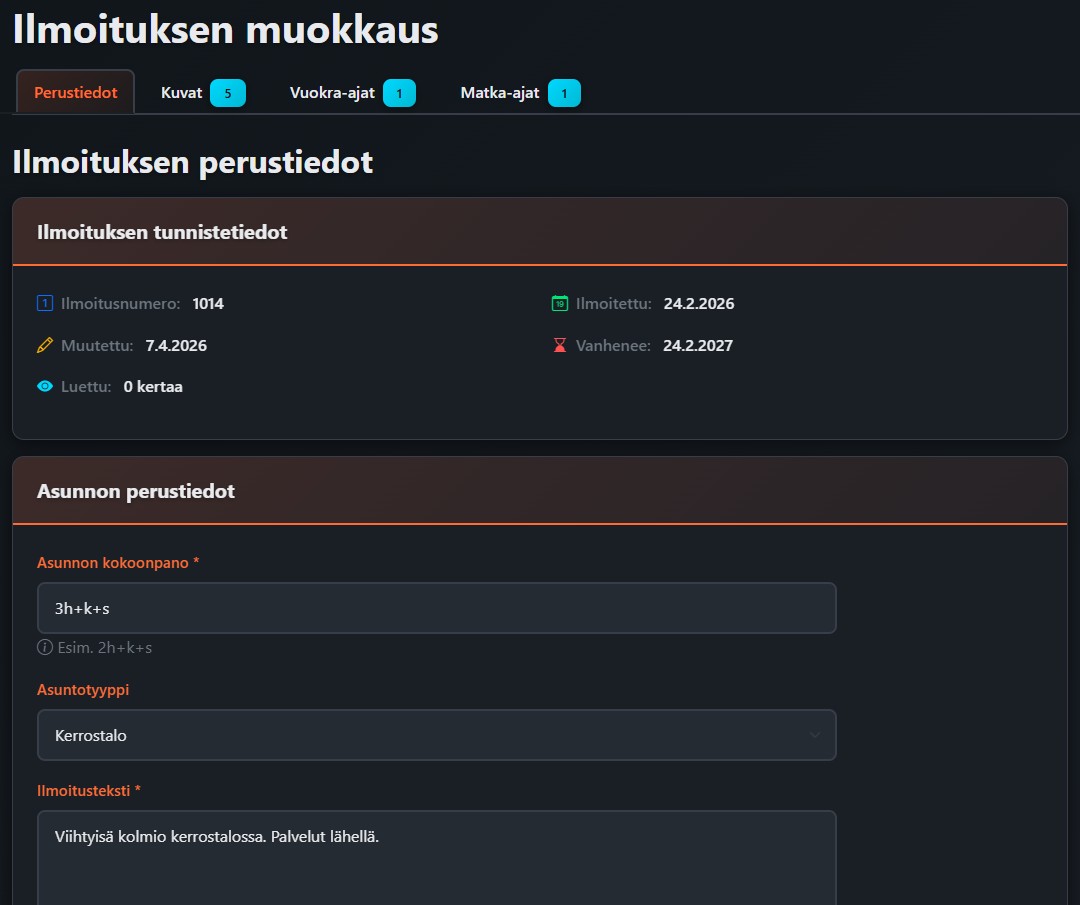The width and height of the screenshot is (1080, 905).
Task: Open the Asuntotyyppi dropdown showing Kerrostalo
Action: (437, 735)
